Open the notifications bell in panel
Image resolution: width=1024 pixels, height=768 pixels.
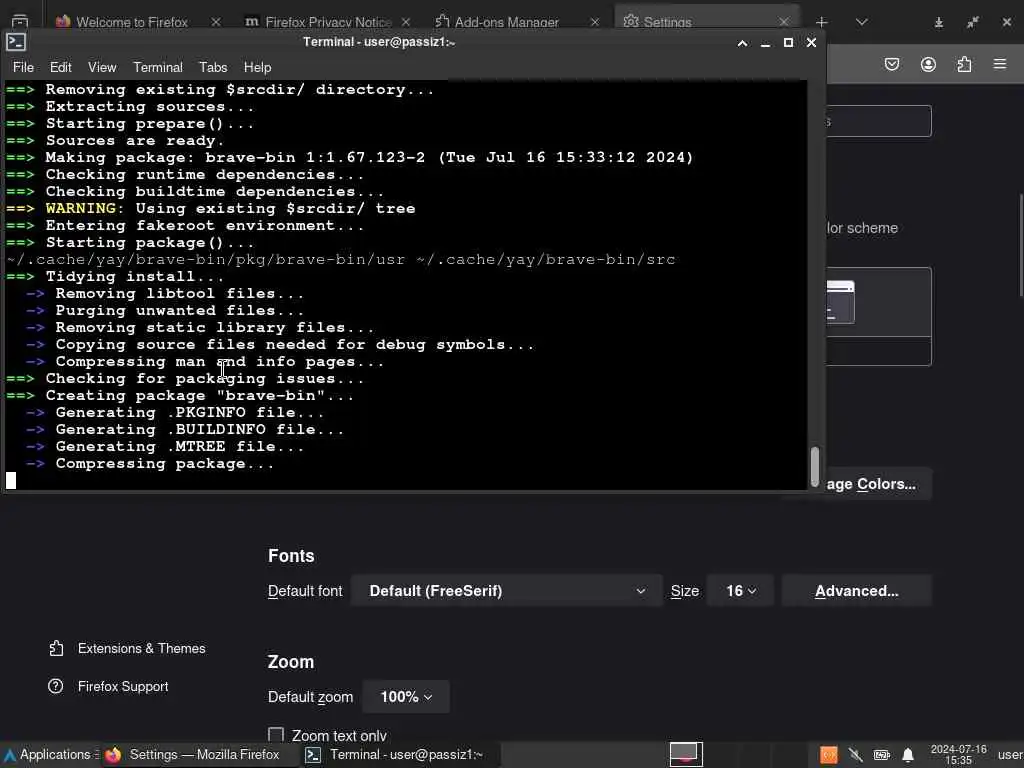[908, 755]
